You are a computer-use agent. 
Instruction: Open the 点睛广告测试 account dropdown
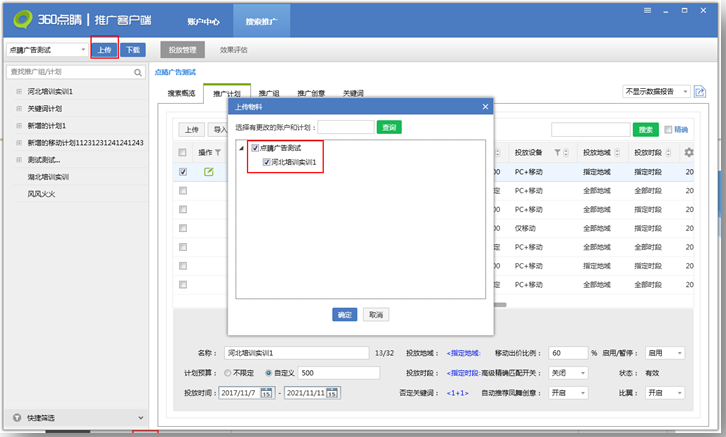click(83, 49)
